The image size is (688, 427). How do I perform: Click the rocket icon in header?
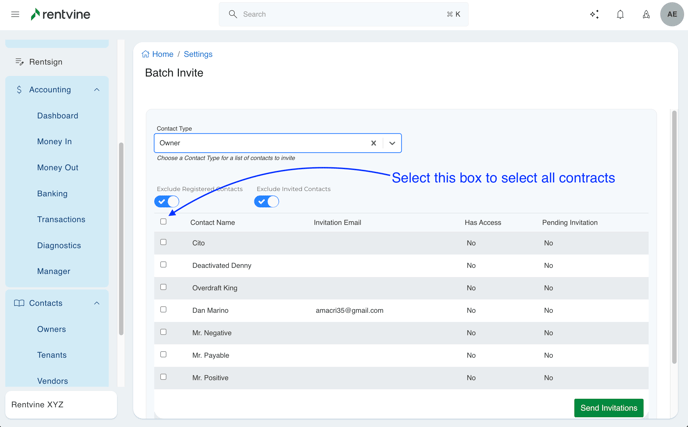[x=646, y=14]
